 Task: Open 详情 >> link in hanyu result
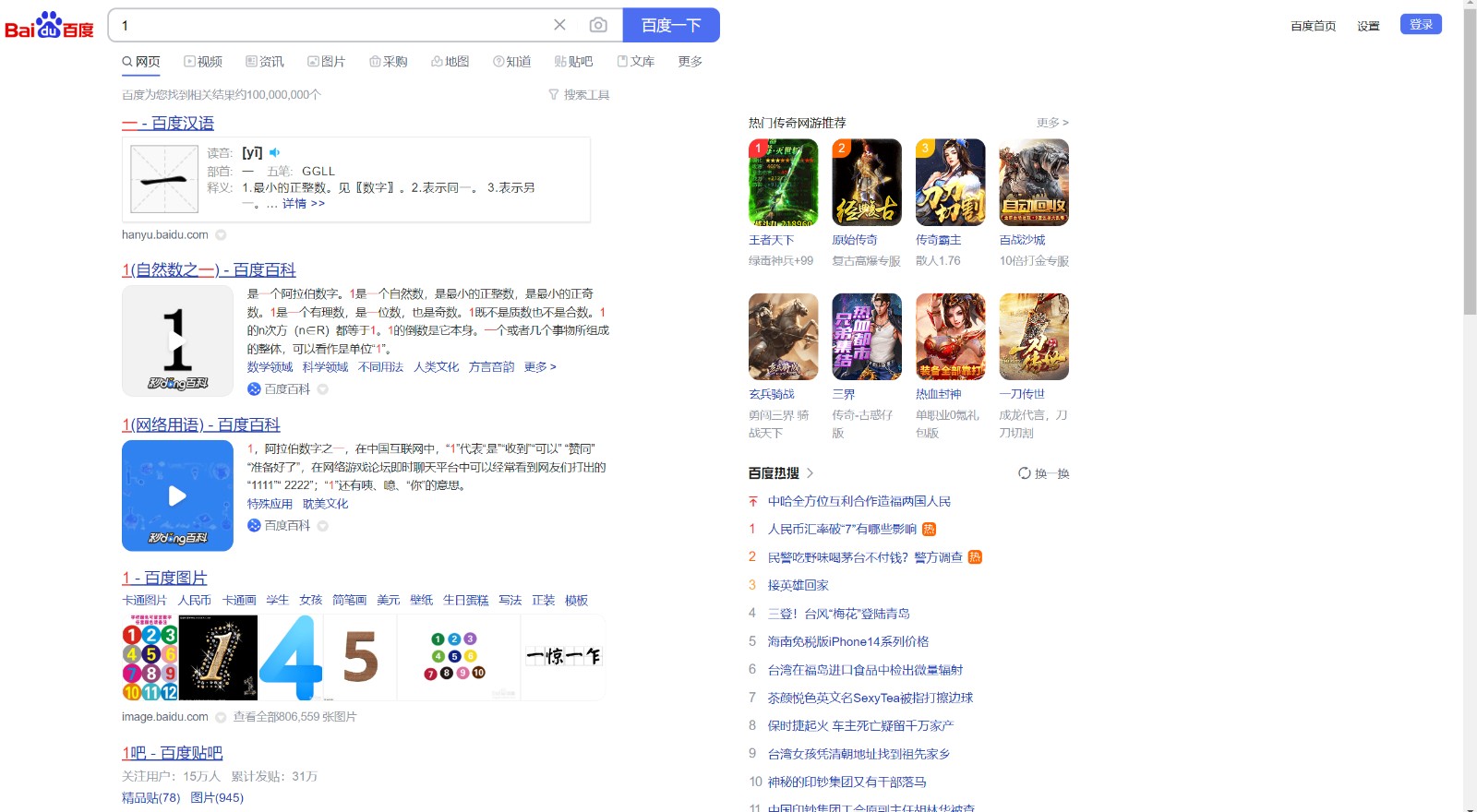click(x=304, y=204)
